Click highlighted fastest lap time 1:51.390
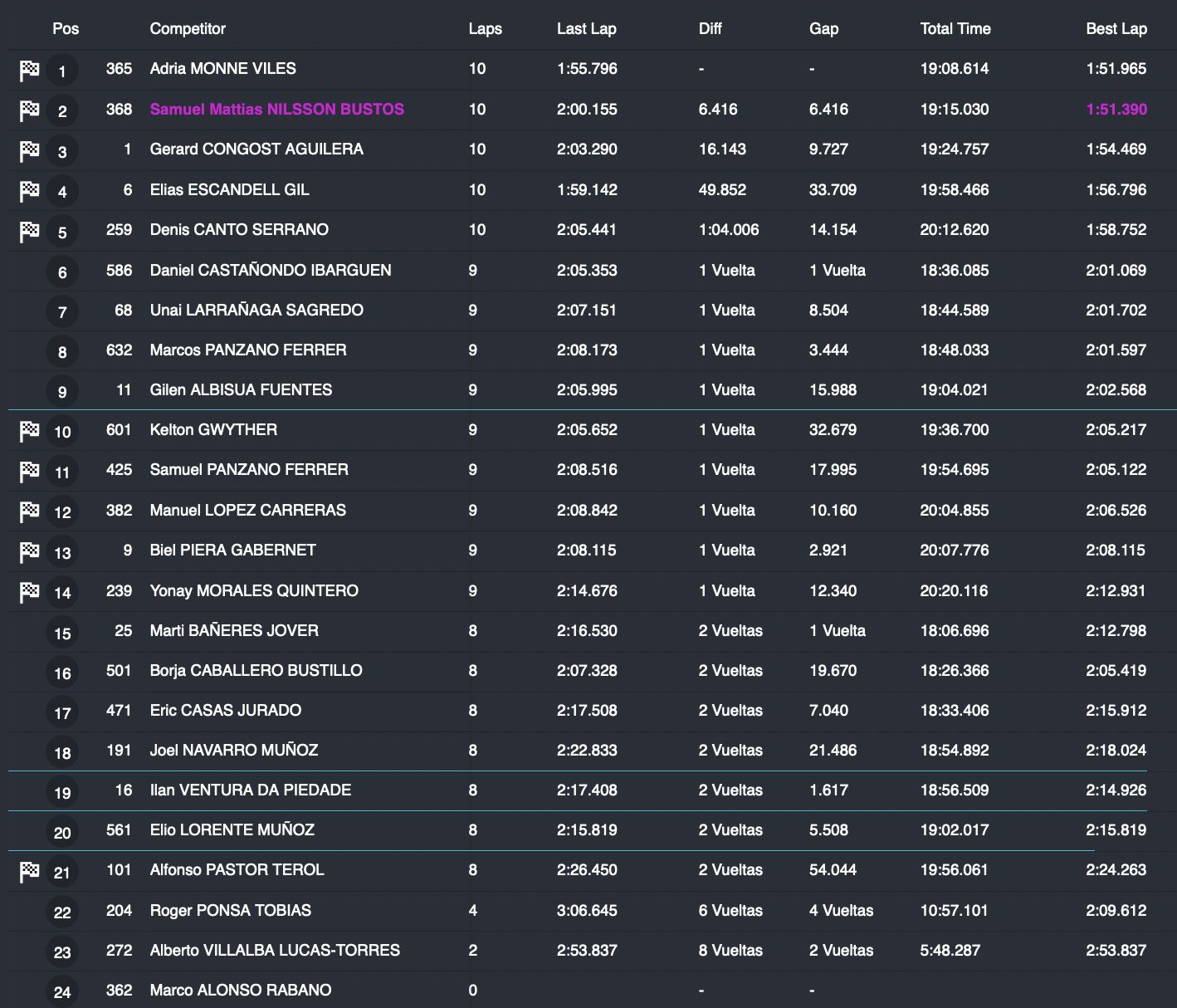Image resolution: width=1177 pixels, height=1008 pixels. [x=1116, y=110]
